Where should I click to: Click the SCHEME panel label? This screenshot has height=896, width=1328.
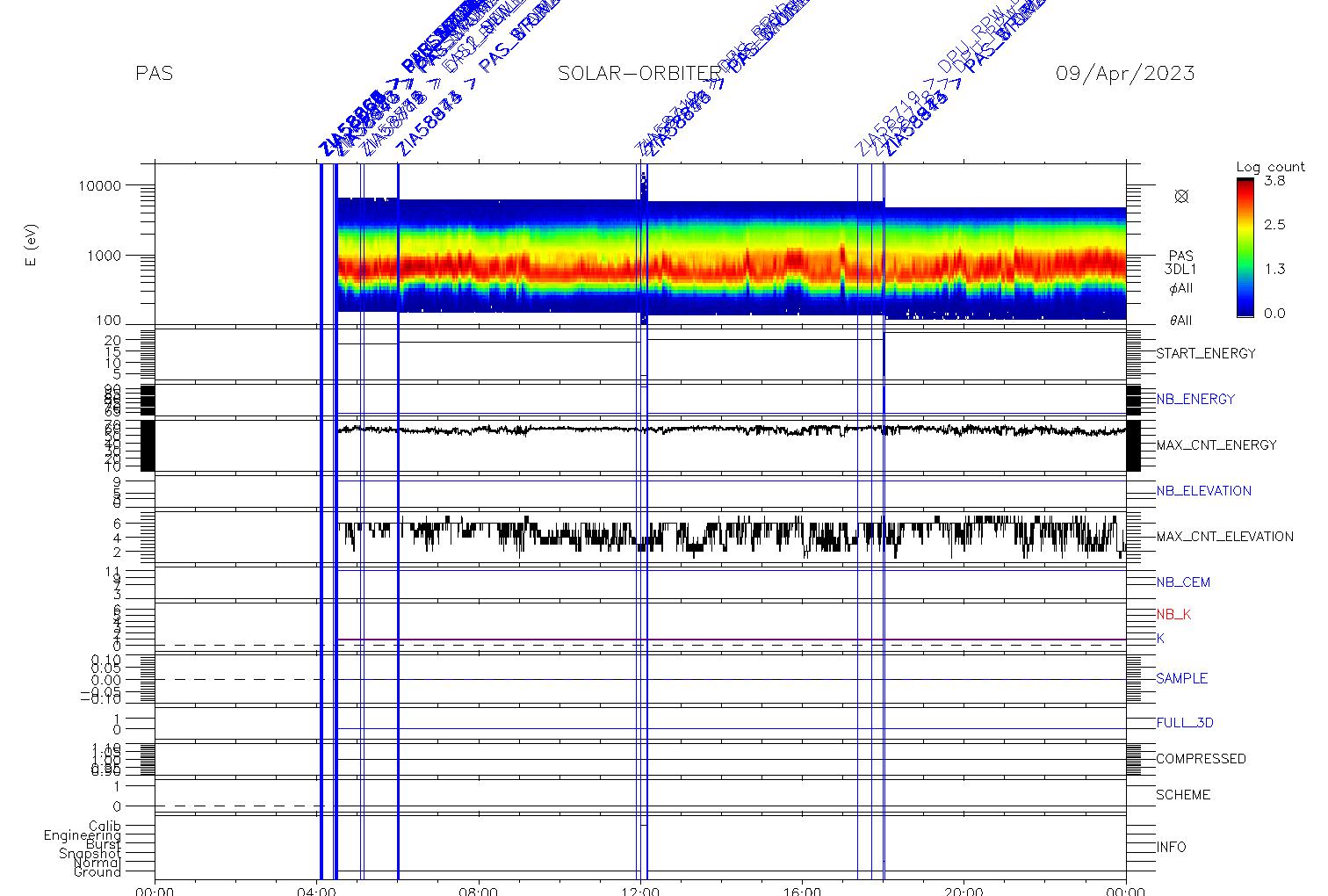(1182, 795)
